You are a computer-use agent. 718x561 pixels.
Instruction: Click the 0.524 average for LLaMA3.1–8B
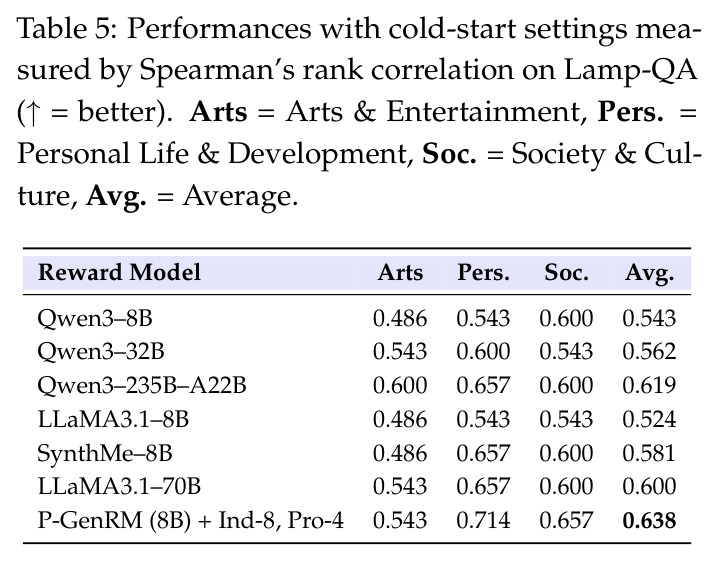pyautogui.click(x=649, y=419)
